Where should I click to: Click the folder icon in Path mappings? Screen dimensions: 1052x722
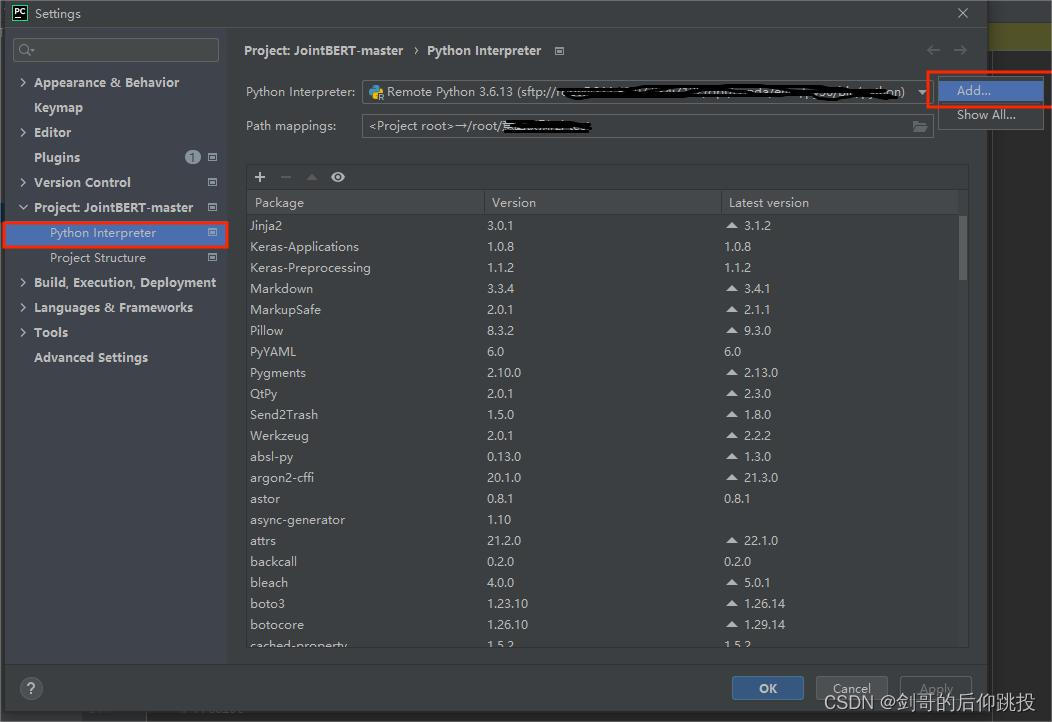pos(920,126)
